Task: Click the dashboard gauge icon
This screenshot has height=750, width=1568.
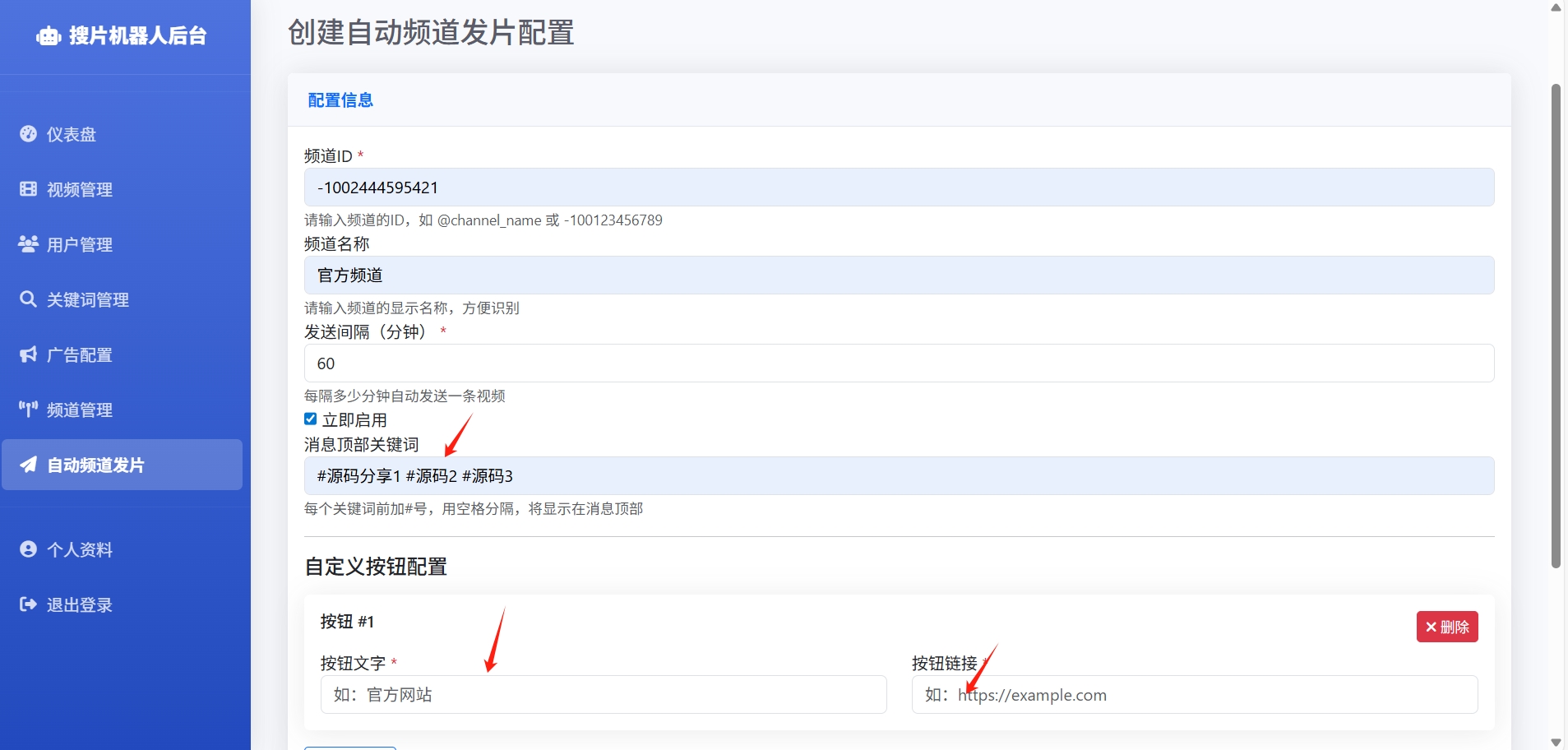Action: point(28,134)
